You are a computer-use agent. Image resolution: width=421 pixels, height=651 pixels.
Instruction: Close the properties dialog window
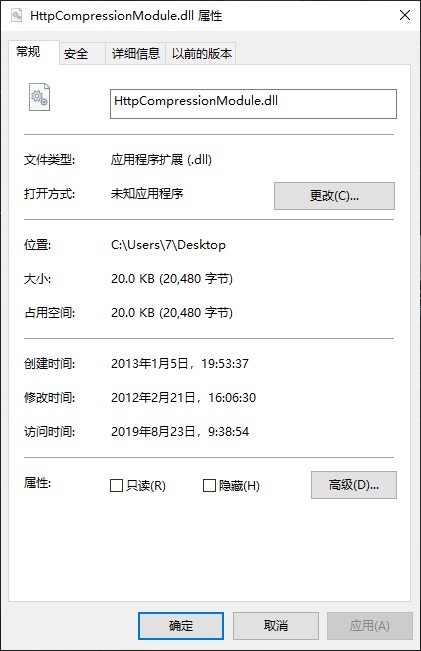click(x=404, y=15)
